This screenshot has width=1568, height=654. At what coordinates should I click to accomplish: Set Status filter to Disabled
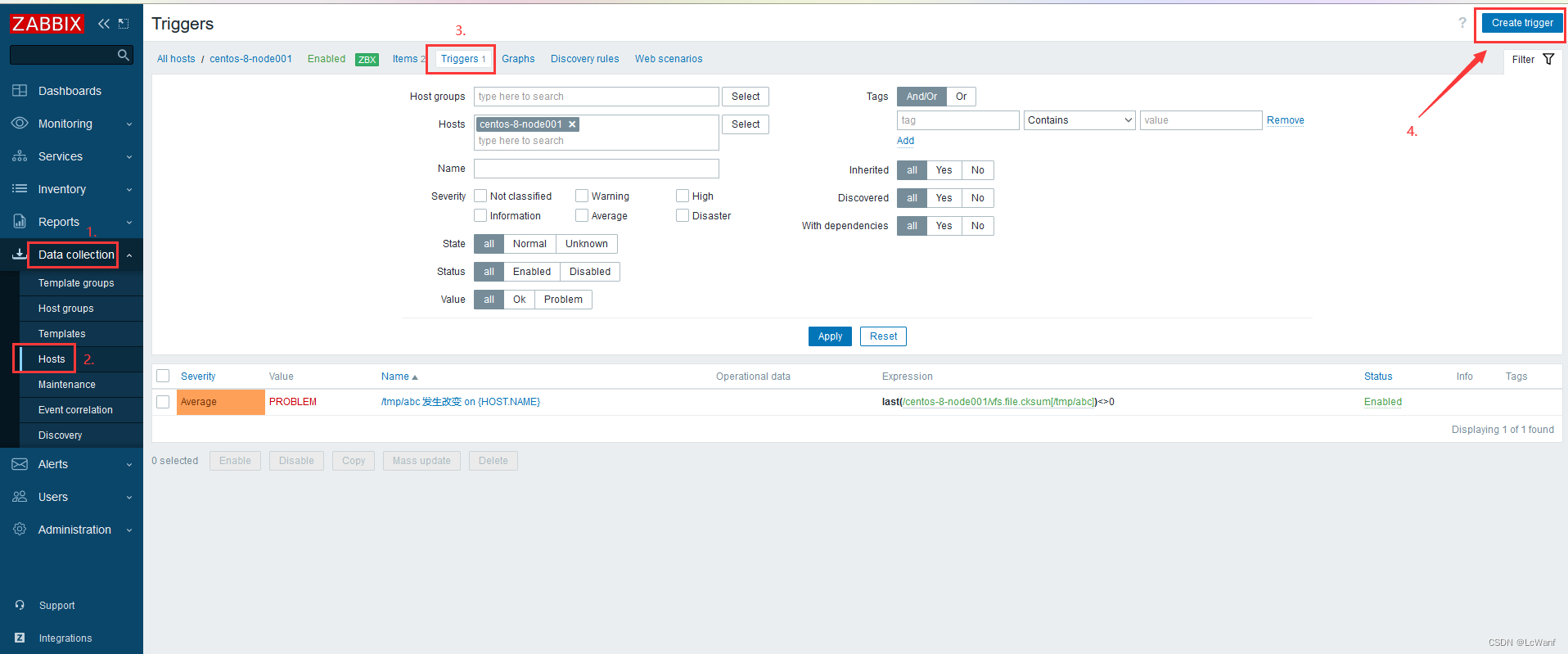(590, 272)
